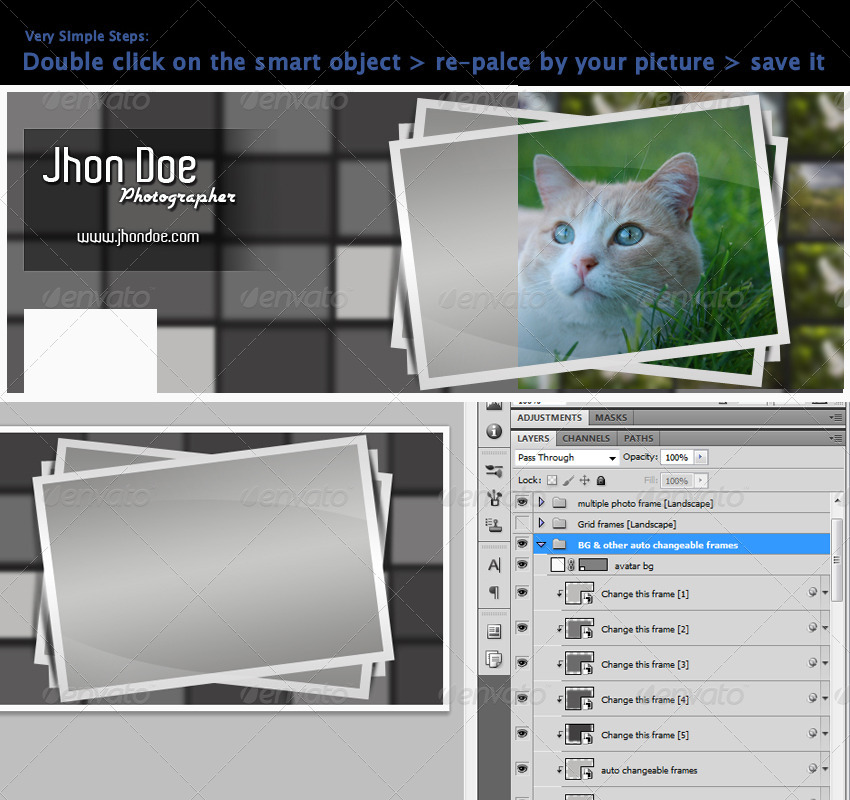Select the Adjustments tab
The image size is (850, 800).
point(549,418)
